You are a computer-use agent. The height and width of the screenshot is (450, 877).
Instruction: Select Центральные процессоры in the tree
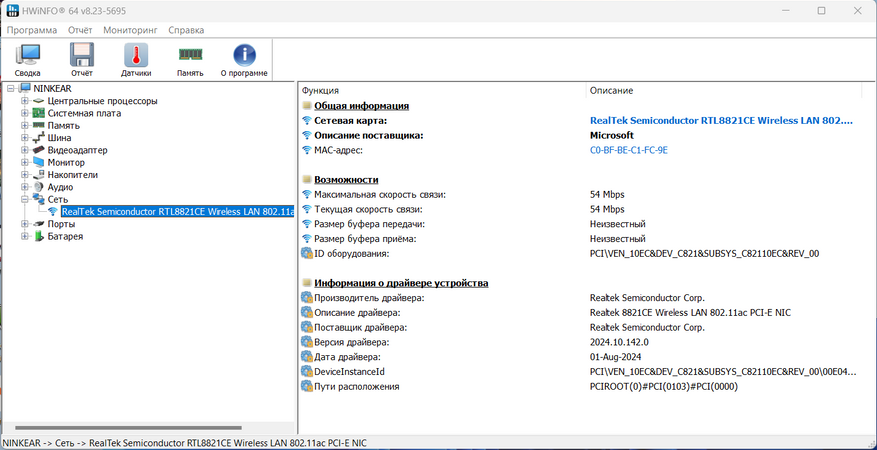[x=102, y=101]
